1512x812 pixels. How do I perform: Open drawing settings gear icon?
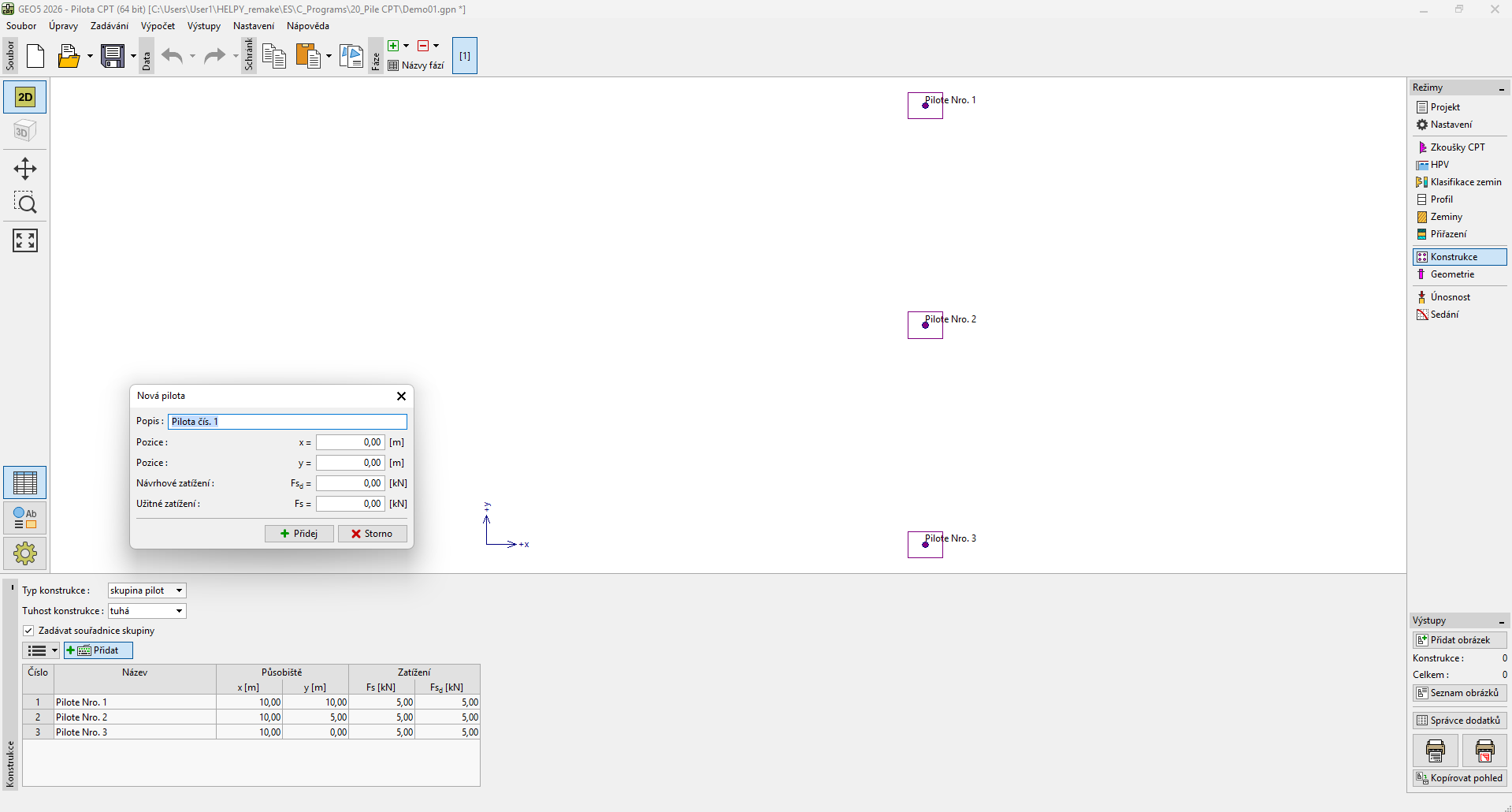coord(25,553)
